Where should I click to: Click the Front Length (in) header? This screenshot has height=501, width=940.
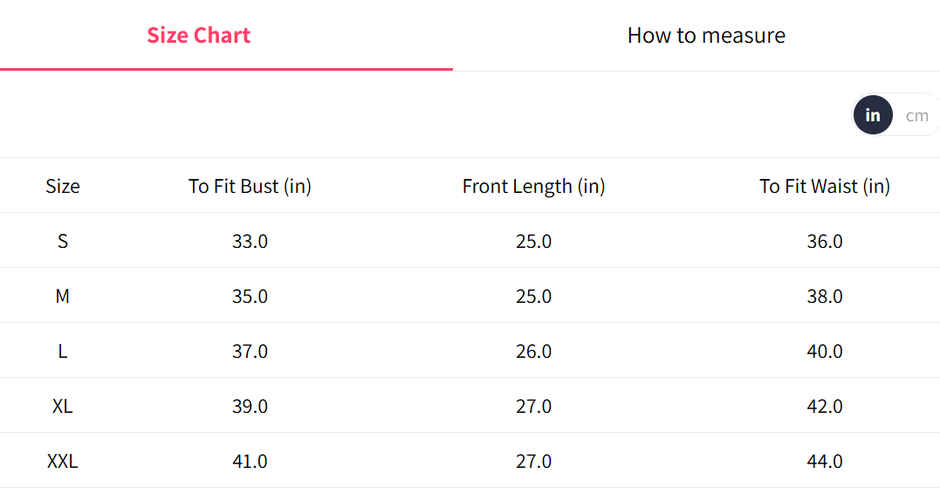click(533, 186)
